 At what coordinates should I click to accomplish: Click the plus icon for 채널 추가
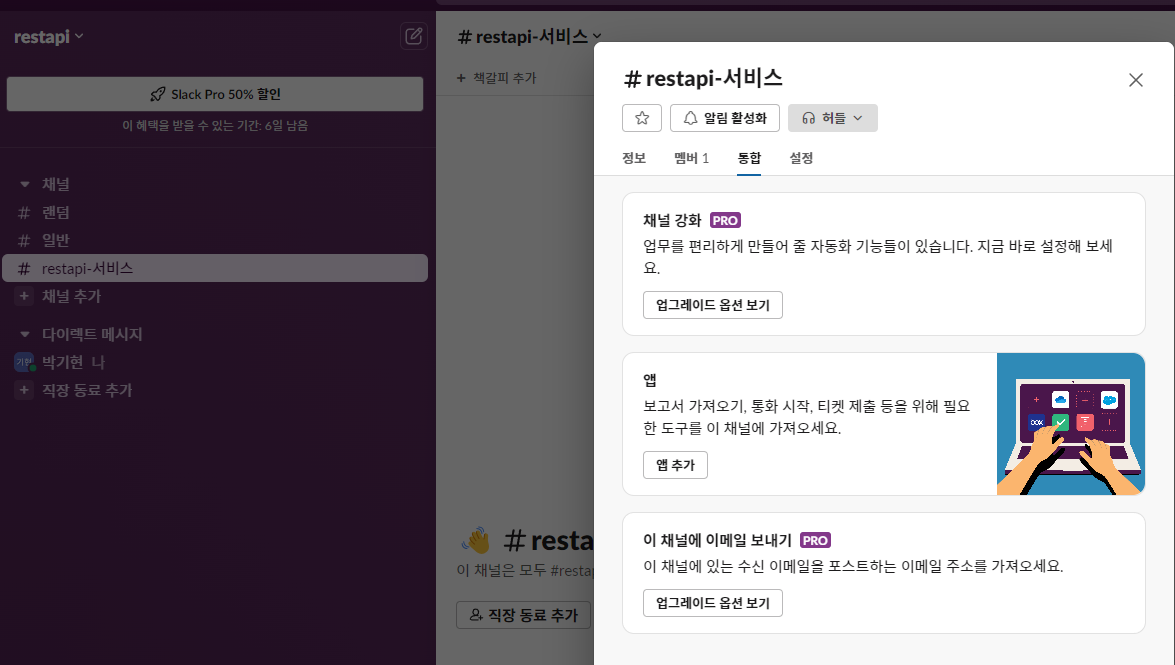24,296
